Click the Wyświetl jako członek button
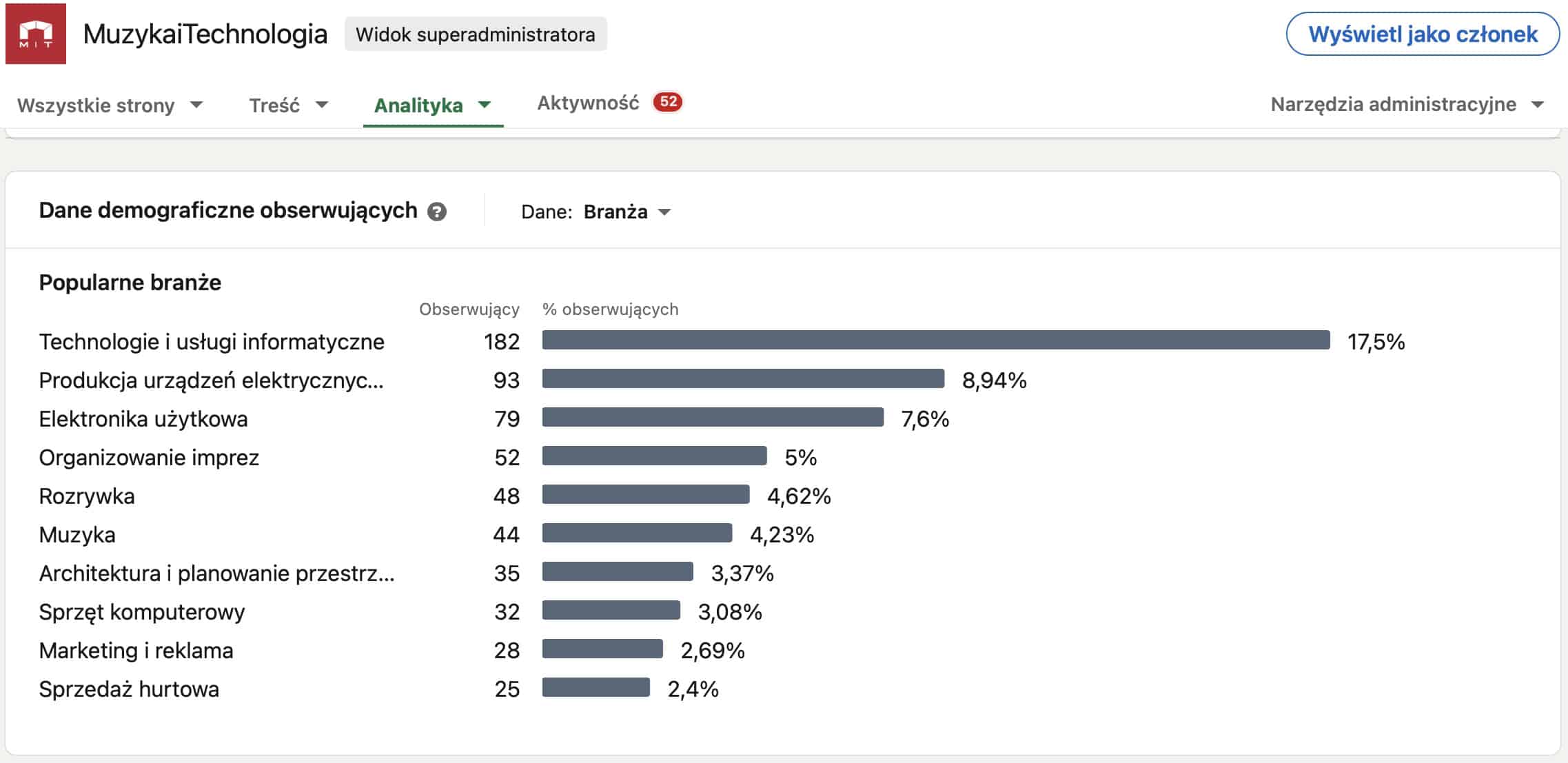Viewport: 1568px width, 763px height. [x=1422, y=34]
